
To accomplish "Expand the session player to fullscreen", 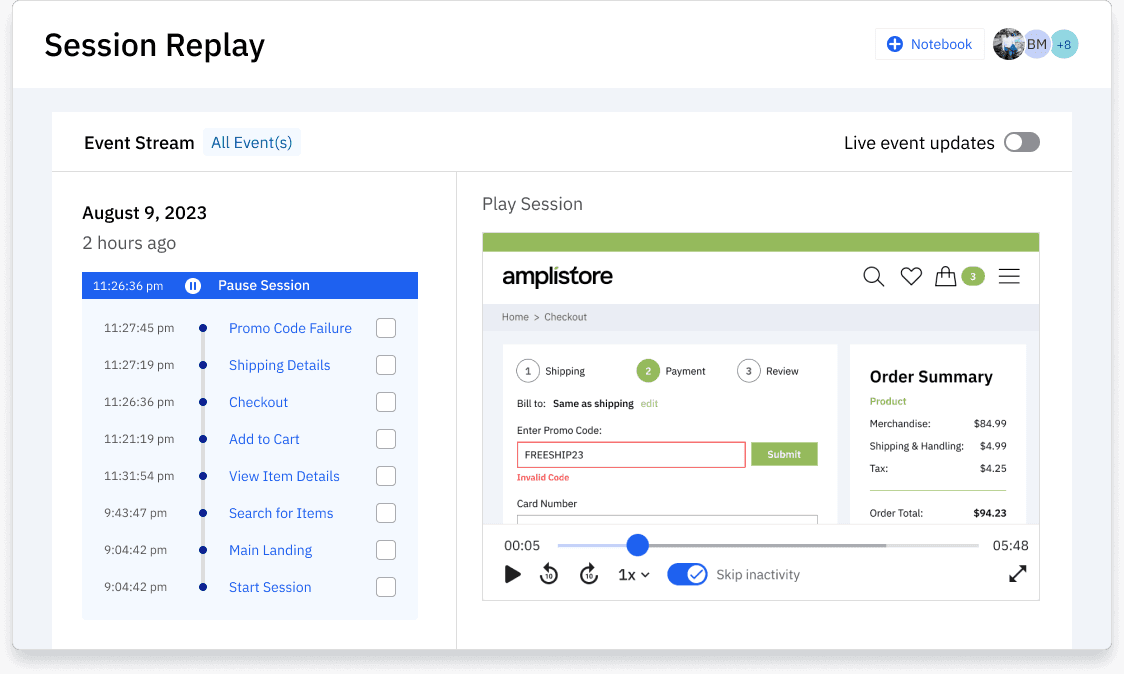I will [1017, 574].
